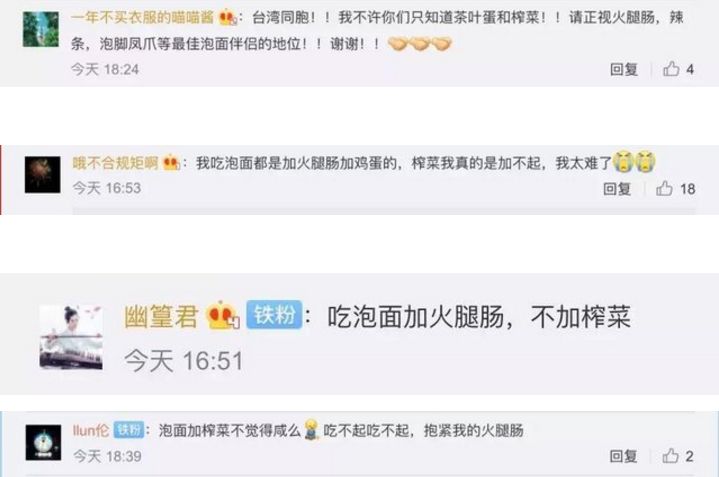Click the 铁粉 badge next to llun伦
The width and height of the screenshot is (719, 477).
tap(129, 430)
